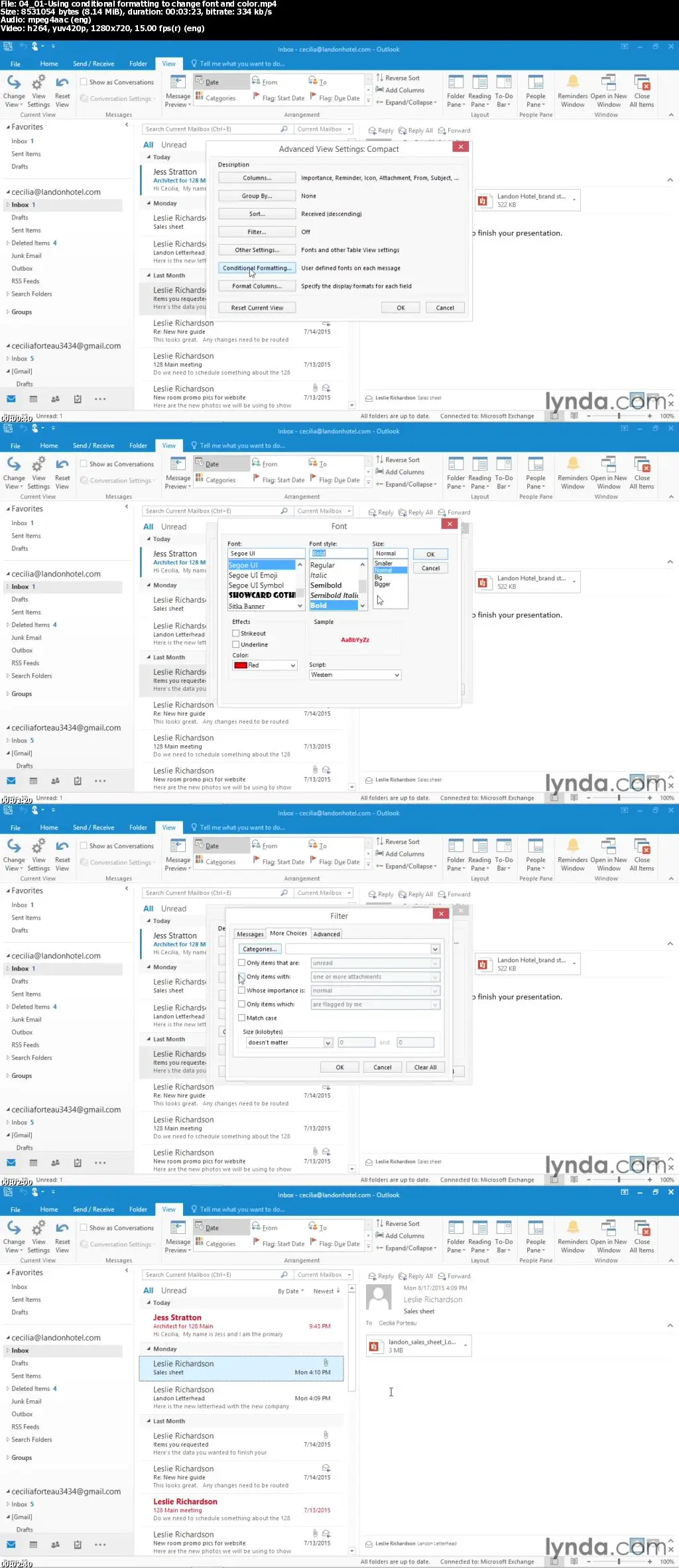The width and height of the screenshot is (679, 1568).
Task: Close the Font dialog using its red X
Action: coord(450,524)
